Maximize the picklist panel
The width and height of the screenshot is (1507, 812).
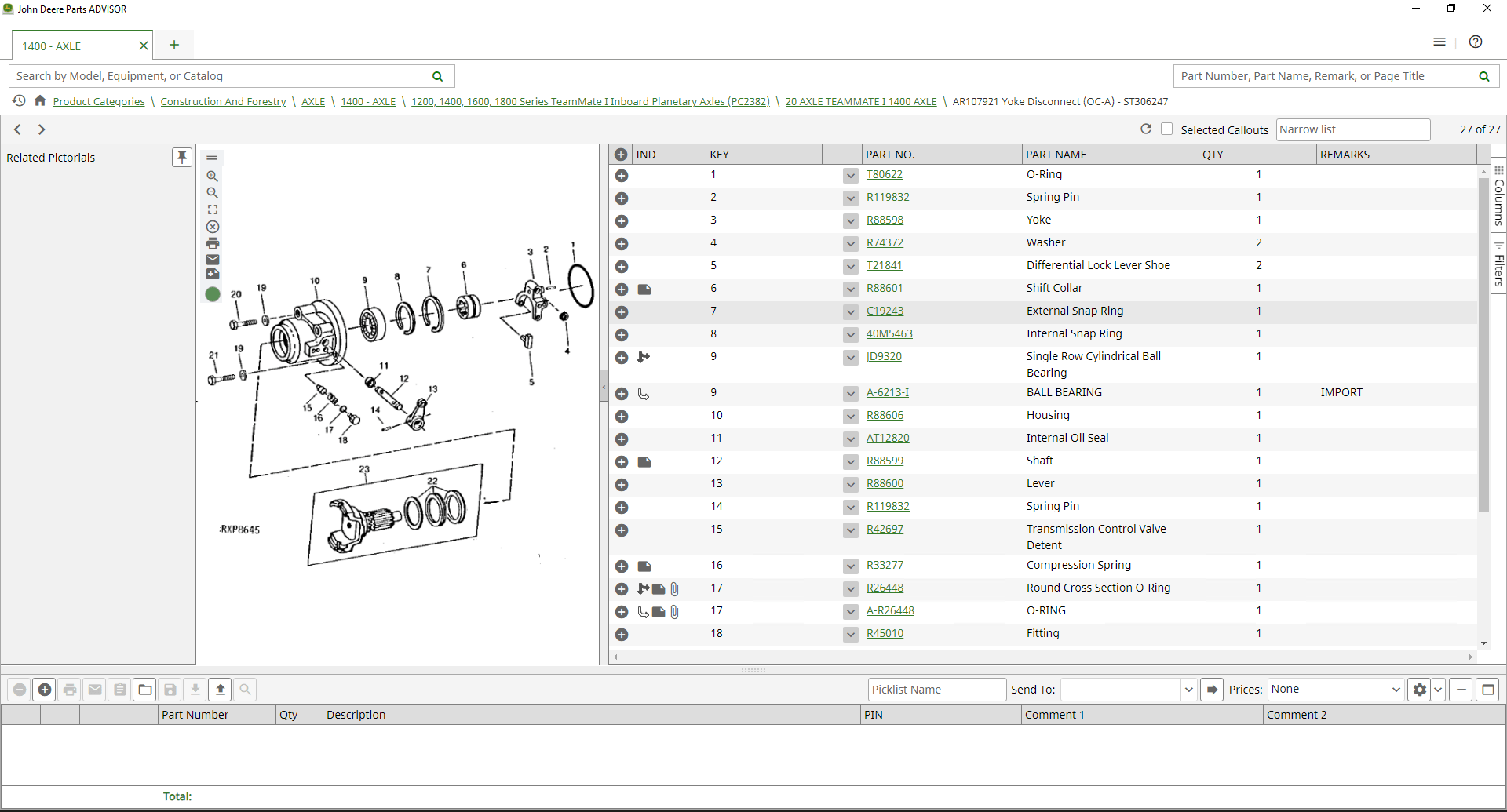coord(1487,690)
